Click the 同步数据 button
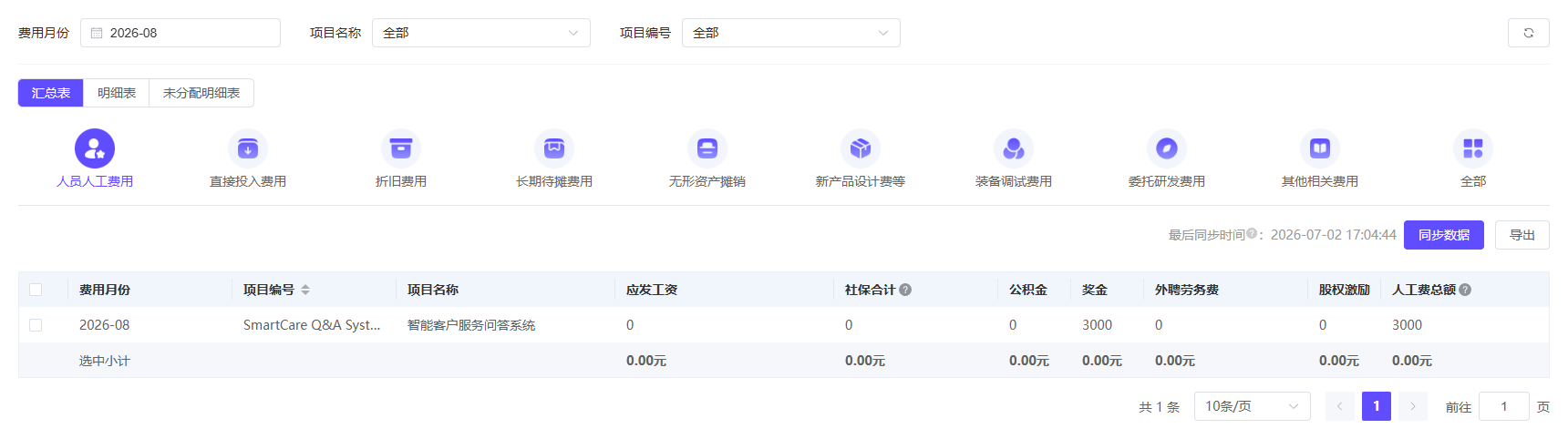 pos(1444,235)
